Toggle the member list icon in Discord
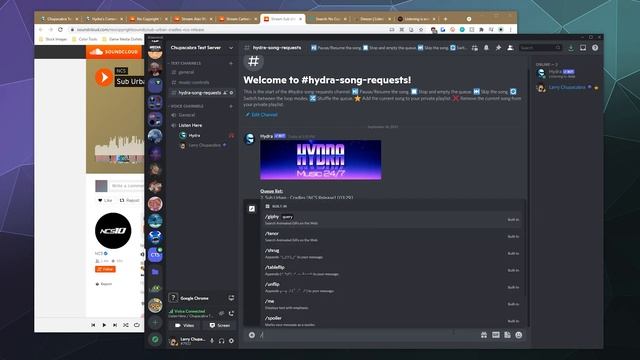Screen dimensions: 640x360 point(510,48)
